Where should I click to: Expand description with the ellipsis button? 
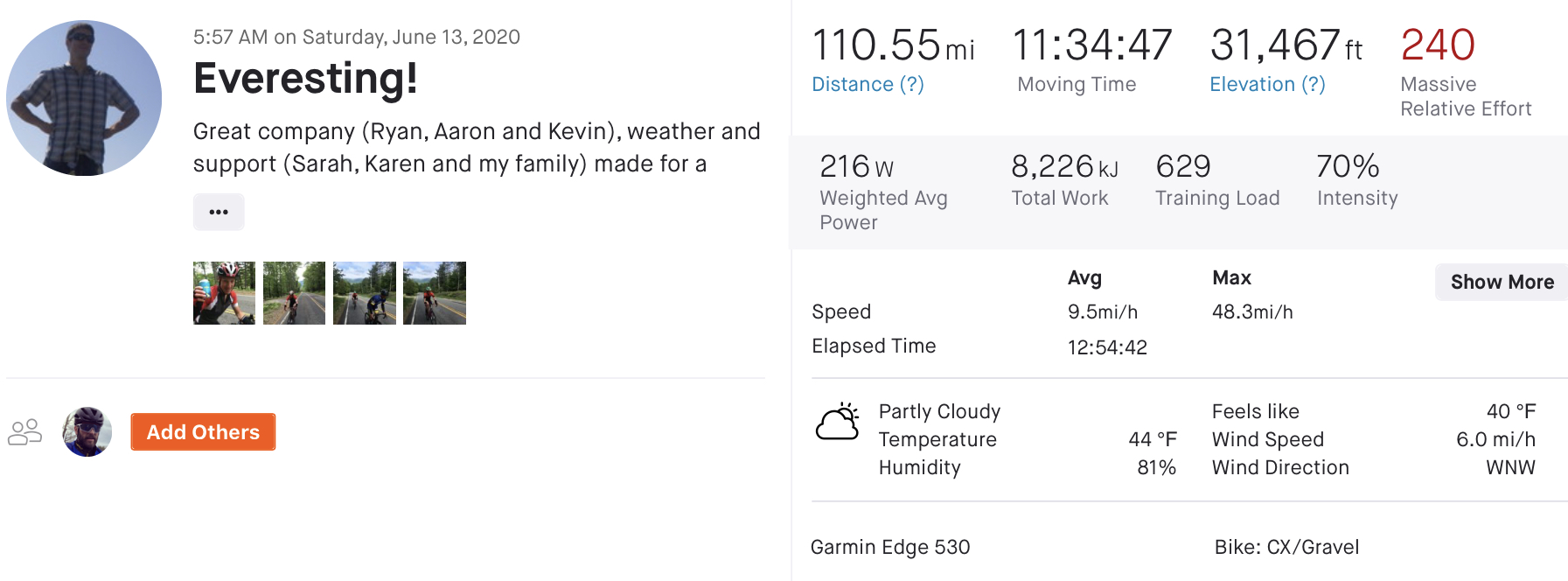[219, 212]
